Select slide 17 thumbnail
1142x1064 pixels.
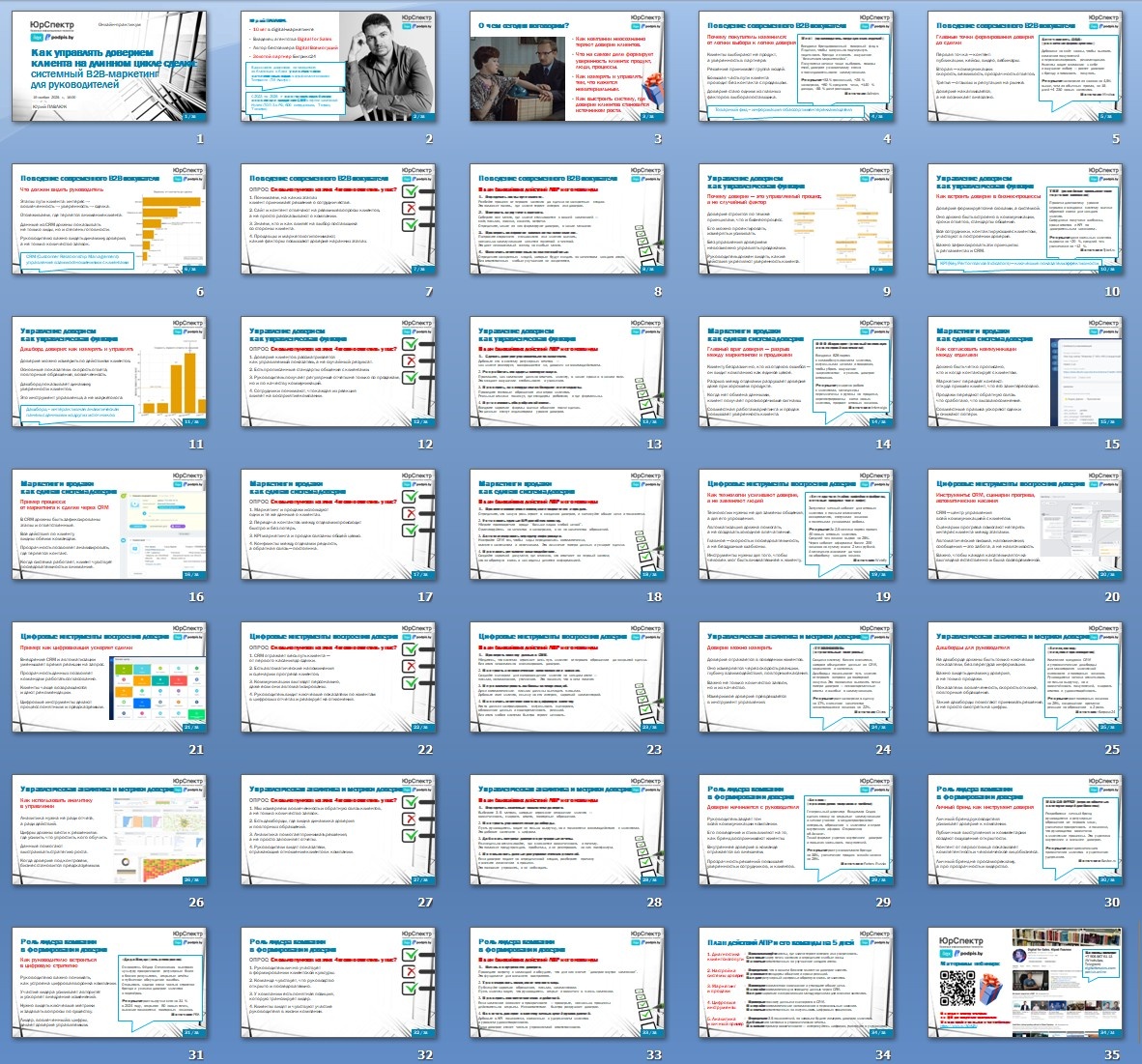click(339, 525)
